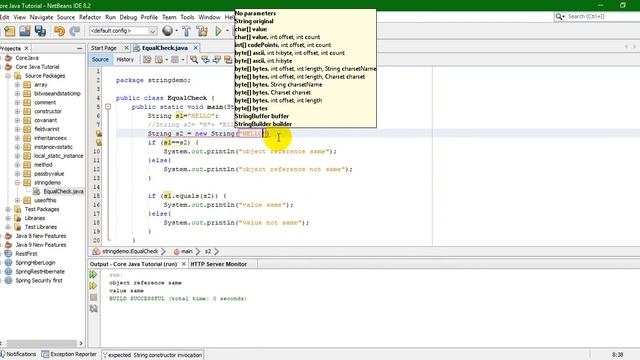Click the Save All toolbar icon
This screenshot has height=360, width=640.
pyautogui.click(x=40, y=31)
